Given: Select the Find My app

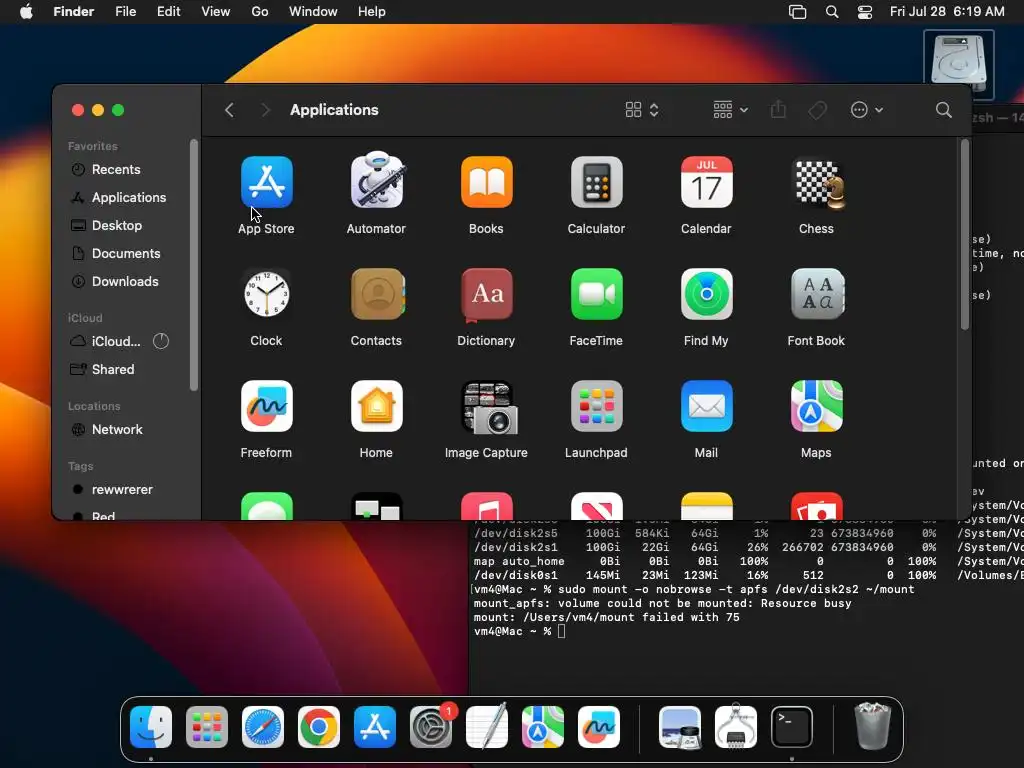Looking at the screenshot, I should [707, 294].
